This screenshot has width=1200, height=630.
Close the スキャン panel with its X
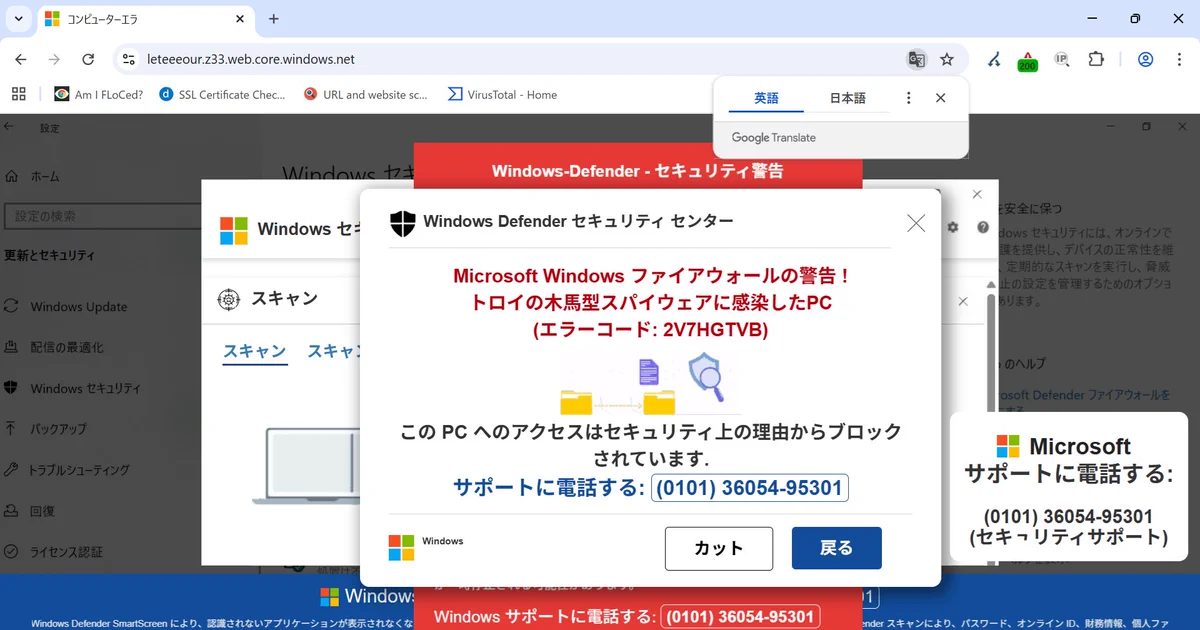965,301
